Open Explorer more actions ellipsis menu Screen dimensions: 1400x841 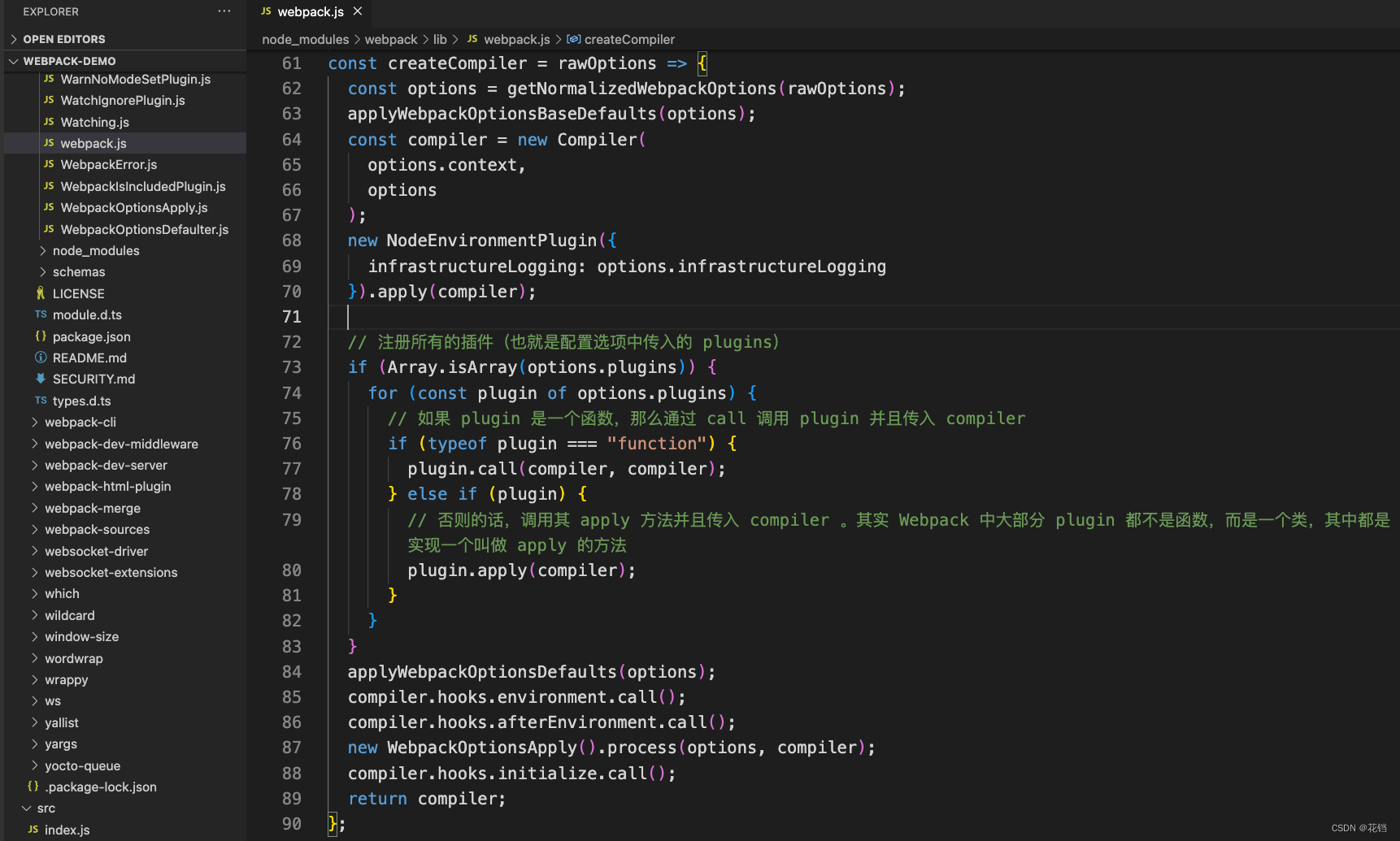[224, 11]
